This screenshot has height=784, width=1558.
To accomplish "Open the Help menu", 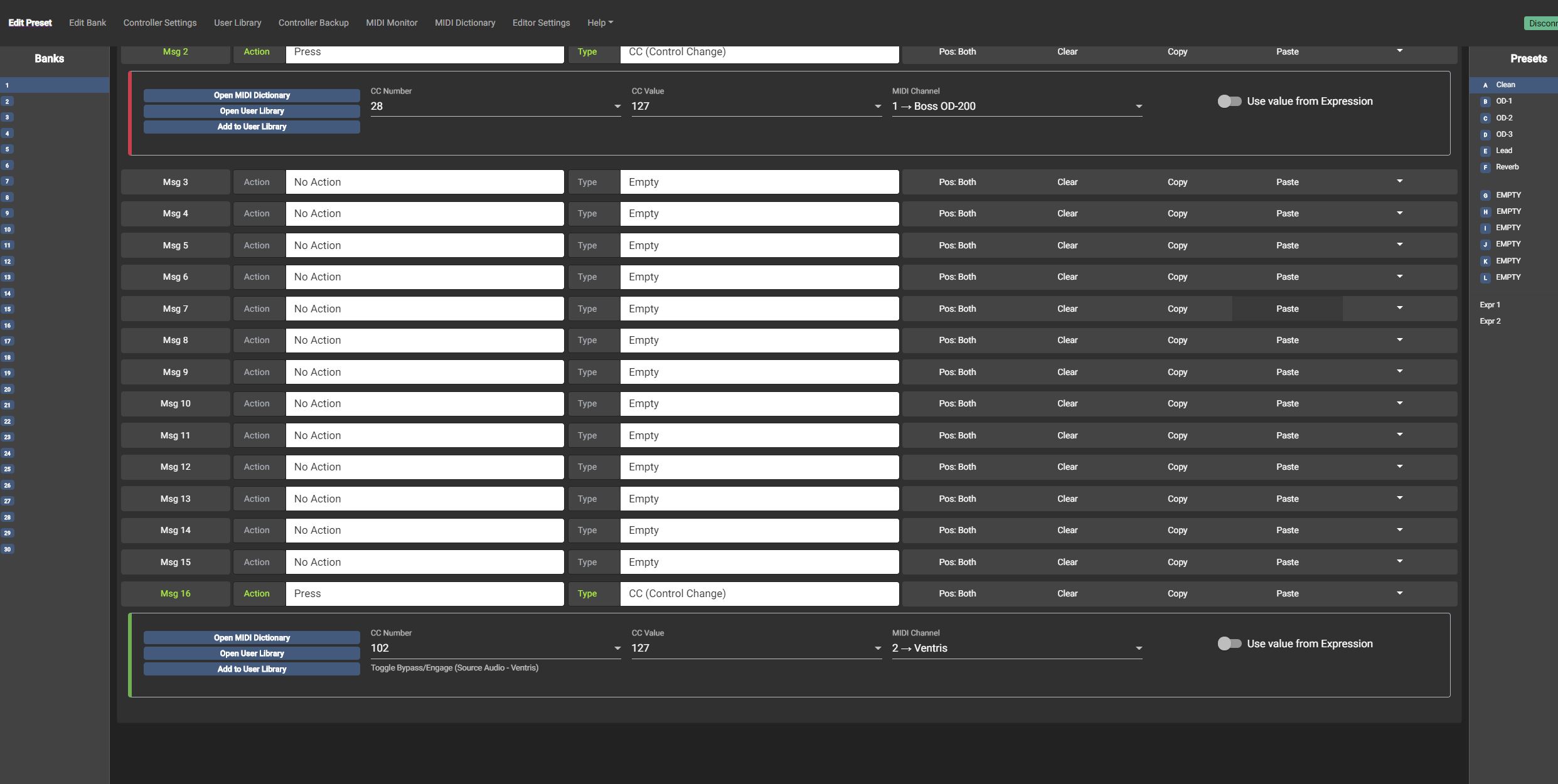I will click(x=600, y=23).
